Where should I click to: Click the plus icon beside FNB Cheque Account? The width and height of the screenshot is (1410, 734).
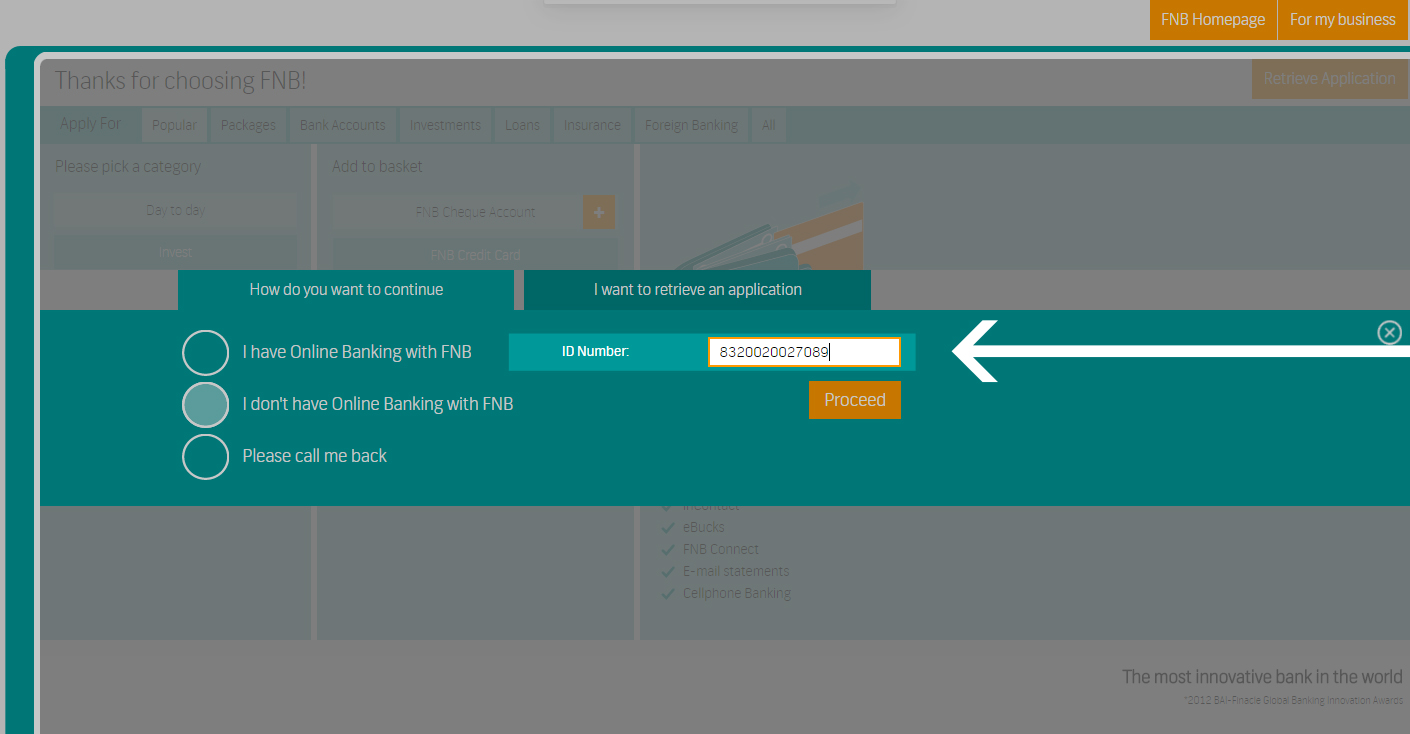pyautogui.click(x=599, y=212)
